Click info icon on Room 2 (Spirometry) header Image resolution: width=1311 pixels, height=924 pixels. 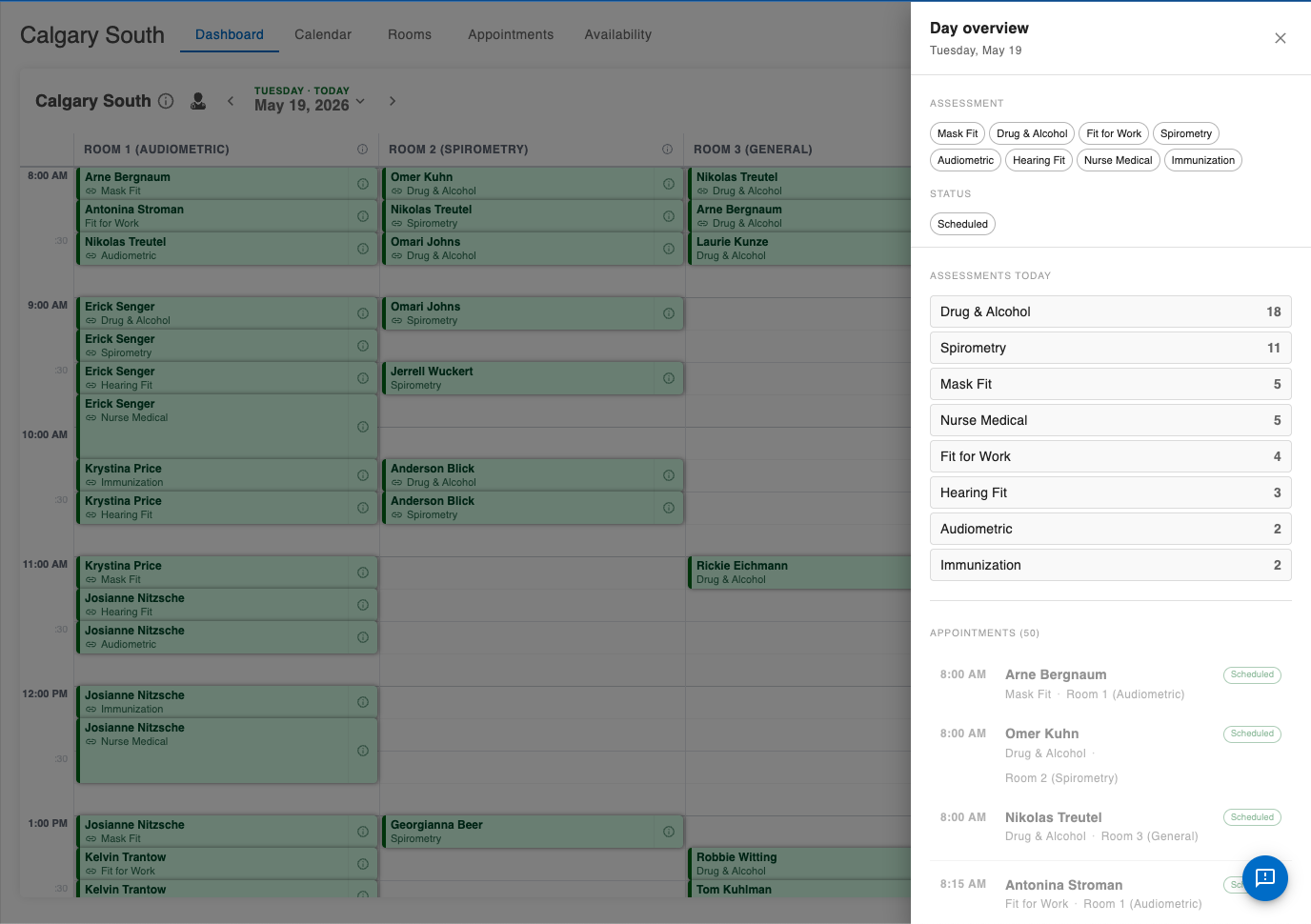pos(667,150)
